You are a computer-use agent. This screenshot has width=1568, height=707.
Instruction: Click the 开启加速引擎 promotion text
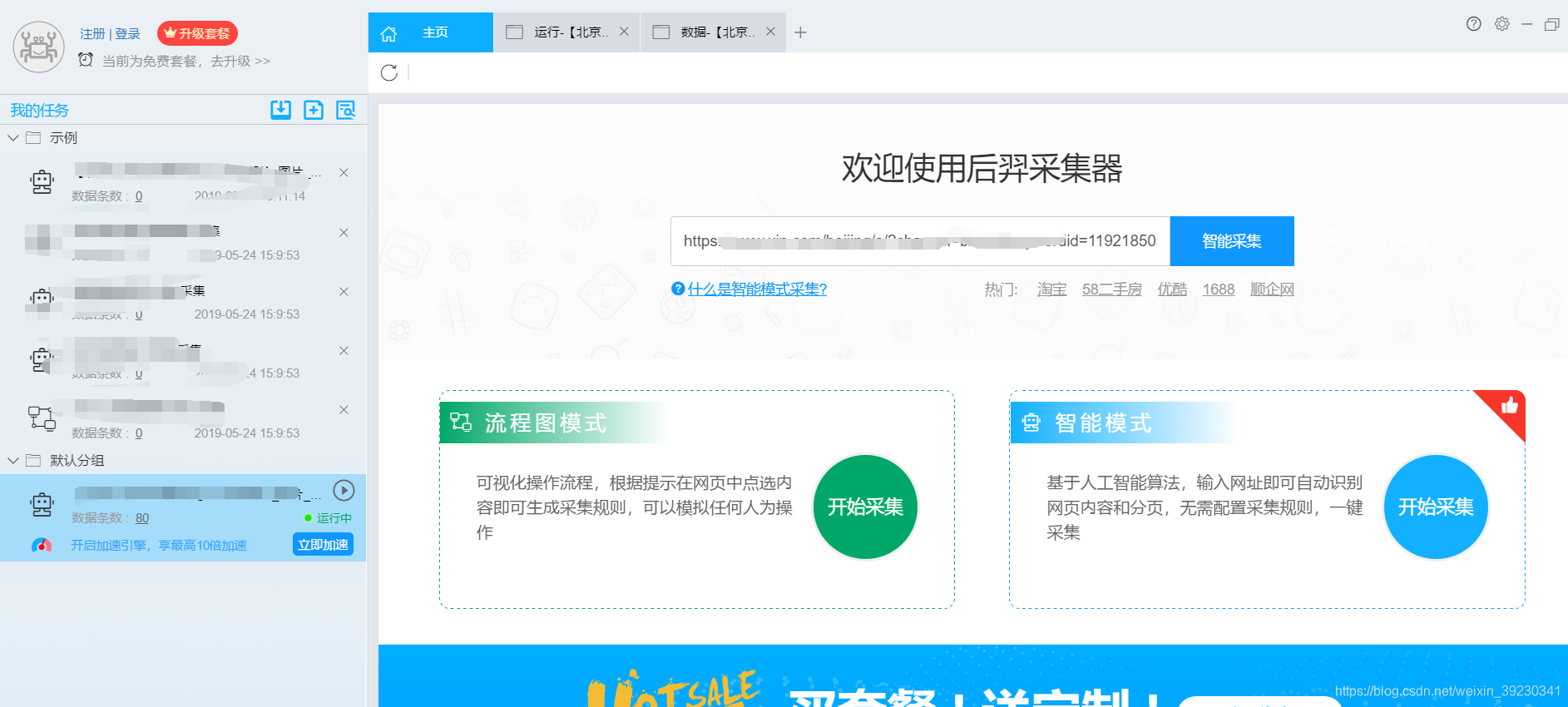(x=158, y=546)
